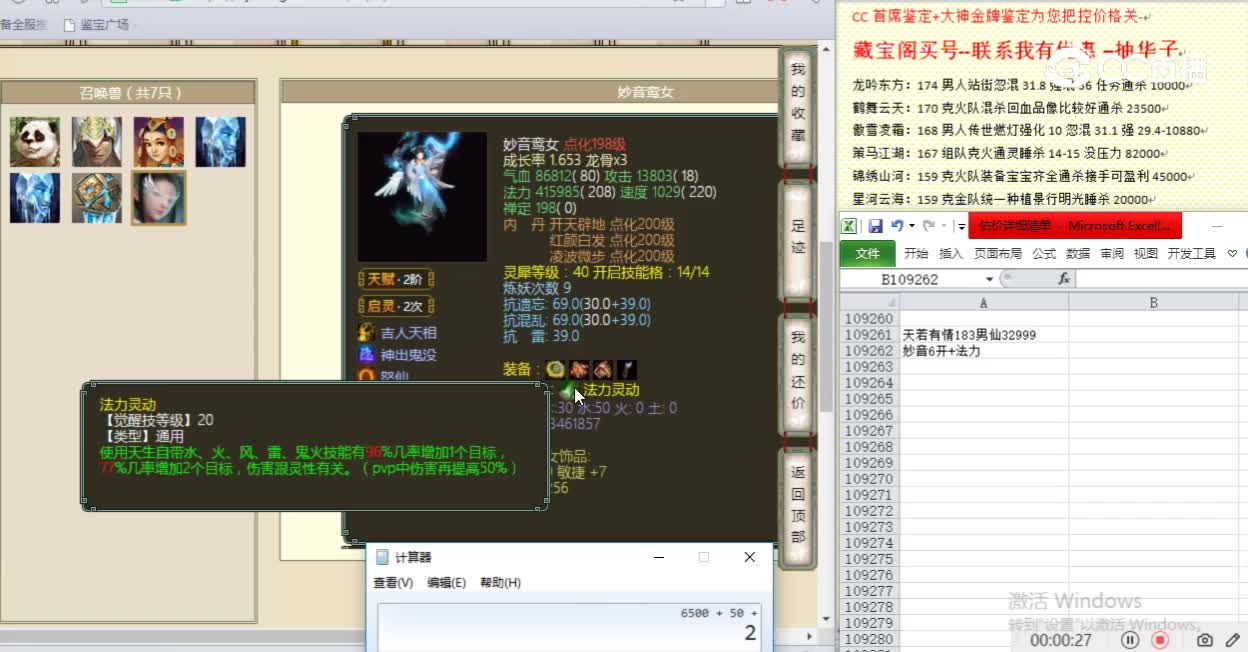Image resolution: width=1248 pixels, height=652 pixels.
Task: Open calculator 帮助(H) menu
Action: pos(500,583)
